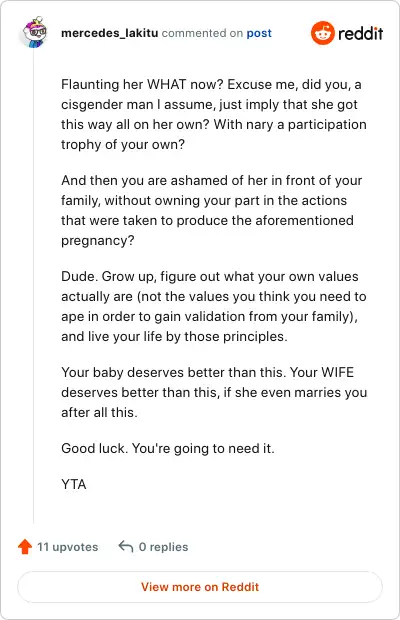Image resolution: width=400 pixels, height=620 pixels.
Task: Click the orange Reddit Snoo logo icon
Action: [323, 33]
